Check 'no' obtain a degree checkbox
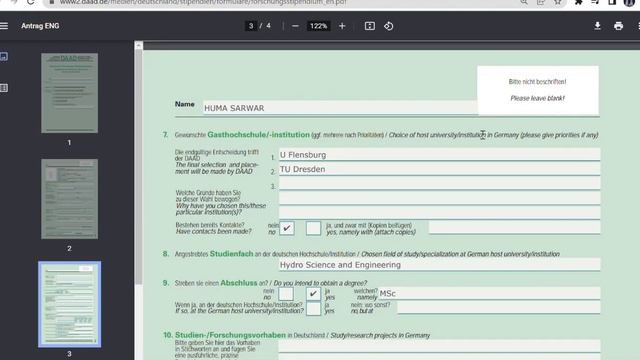 (x=286, y=294)
